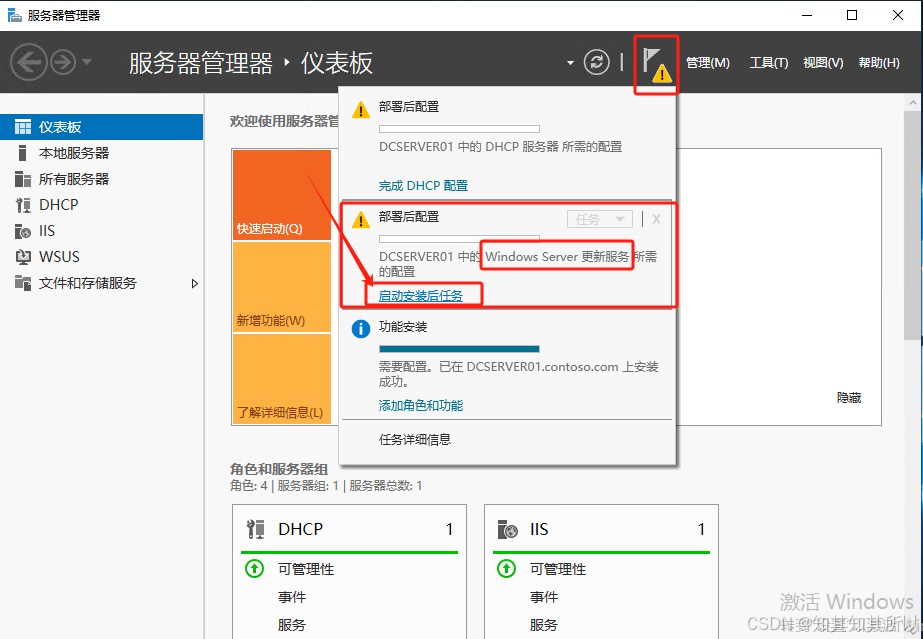Screen dimensions: 923x639
Task: Select the 新增功能(W) tile
Action: click(282, 287)
